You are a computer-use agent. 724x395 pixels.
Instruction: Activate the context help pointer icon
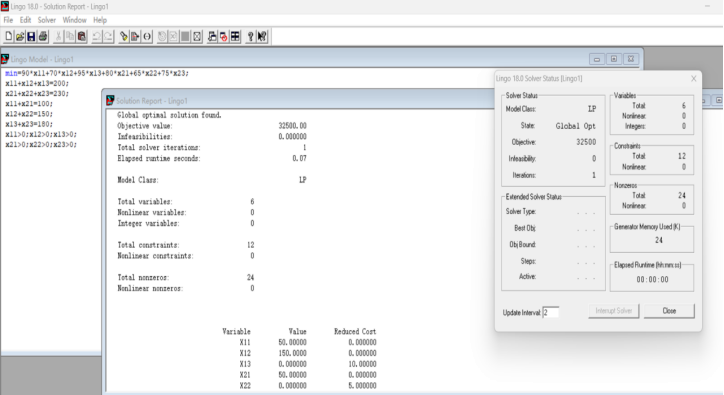tap(262, 36)
